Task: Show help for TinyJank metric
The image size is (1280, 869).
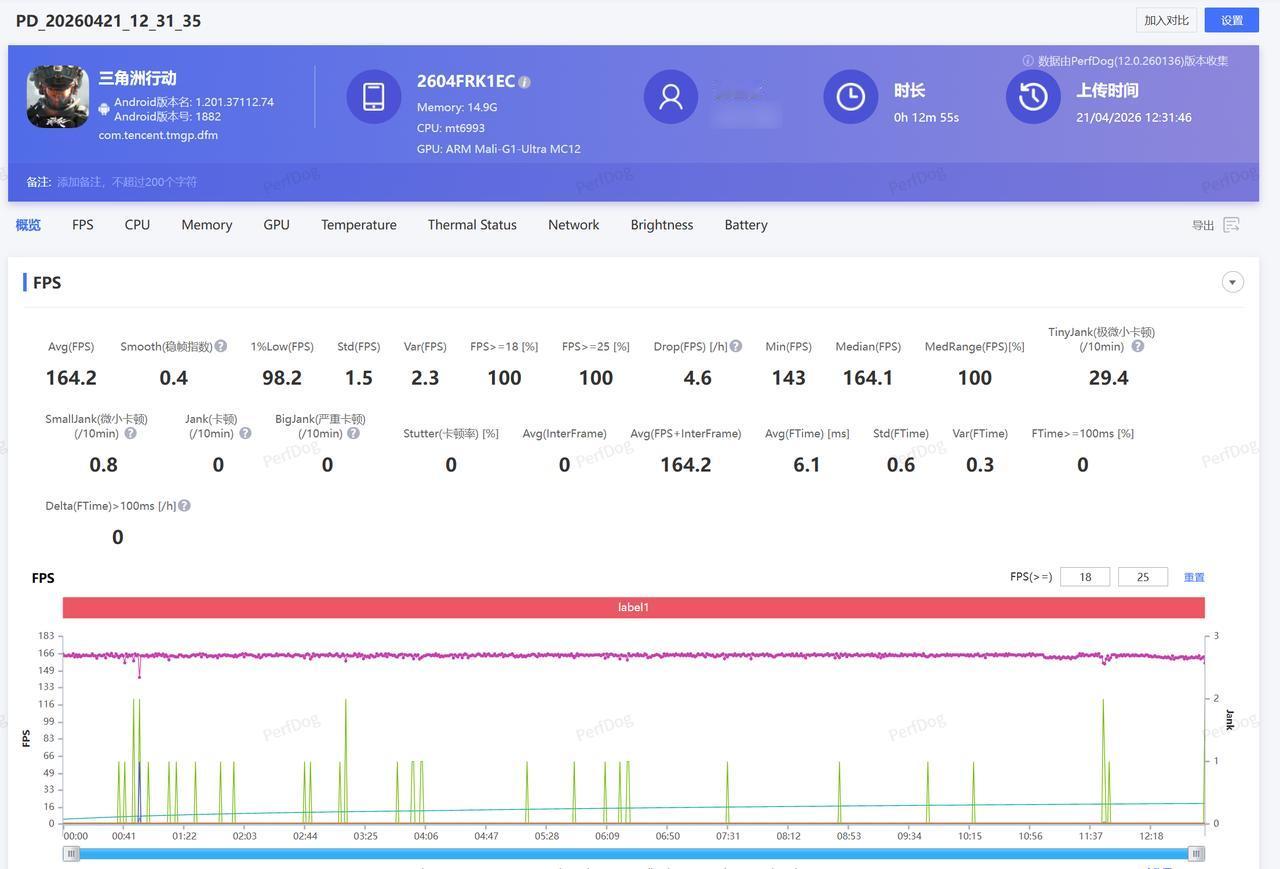Action: pos(1137,346)
